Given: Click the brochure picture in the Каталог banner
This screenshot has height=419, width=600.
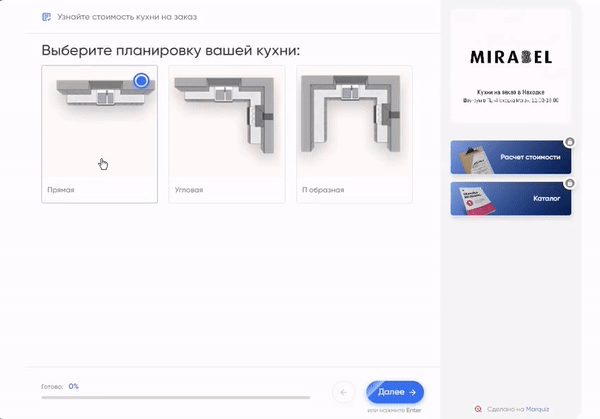Looking at the screenshot, I should pyautogui.click(x=476, y=201).
